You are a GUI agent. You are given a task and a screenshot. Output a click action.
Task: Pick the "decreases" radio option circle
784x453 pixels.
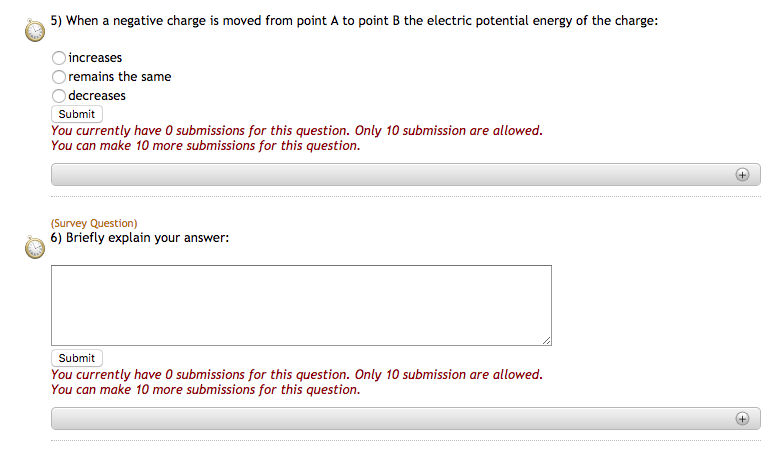tap(59, 96)
